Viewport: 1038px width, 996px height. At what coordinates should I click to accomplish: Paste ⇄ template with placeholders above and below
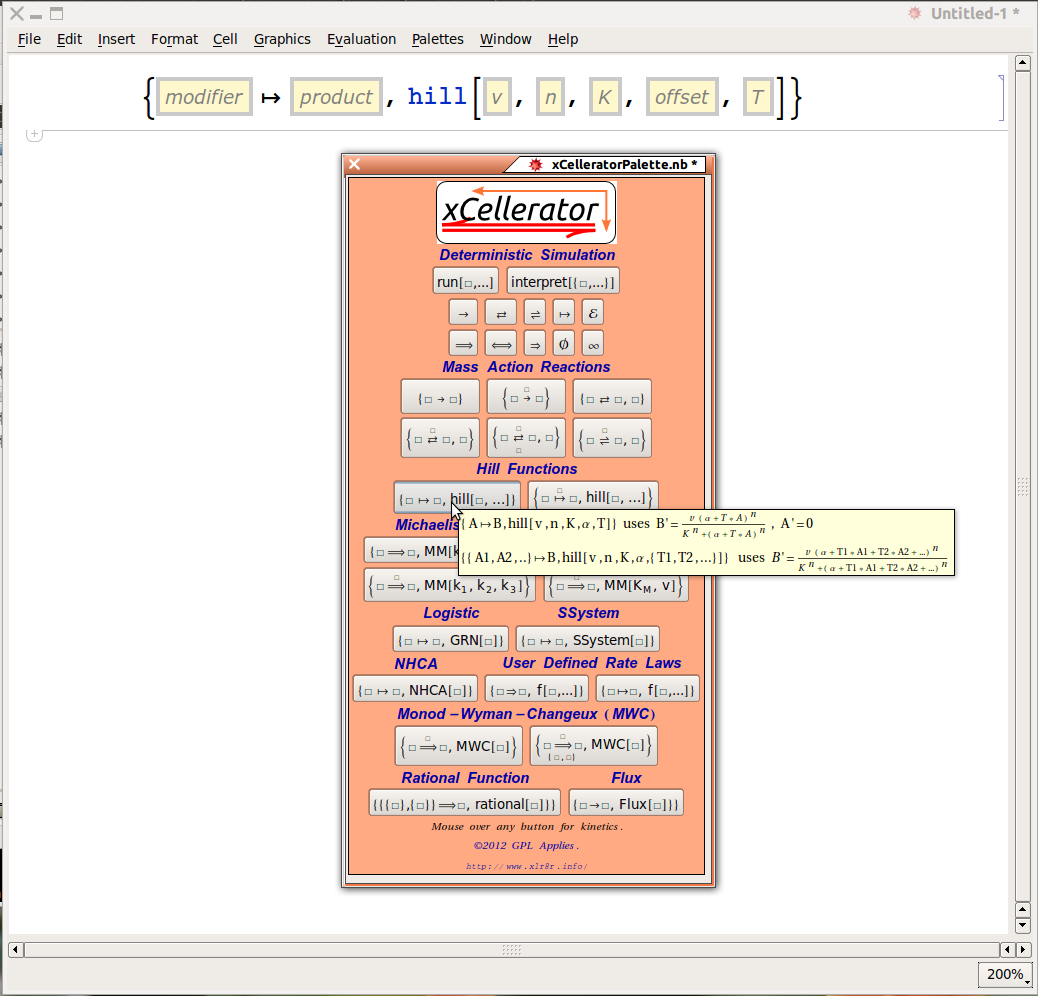tap(526, 438)
